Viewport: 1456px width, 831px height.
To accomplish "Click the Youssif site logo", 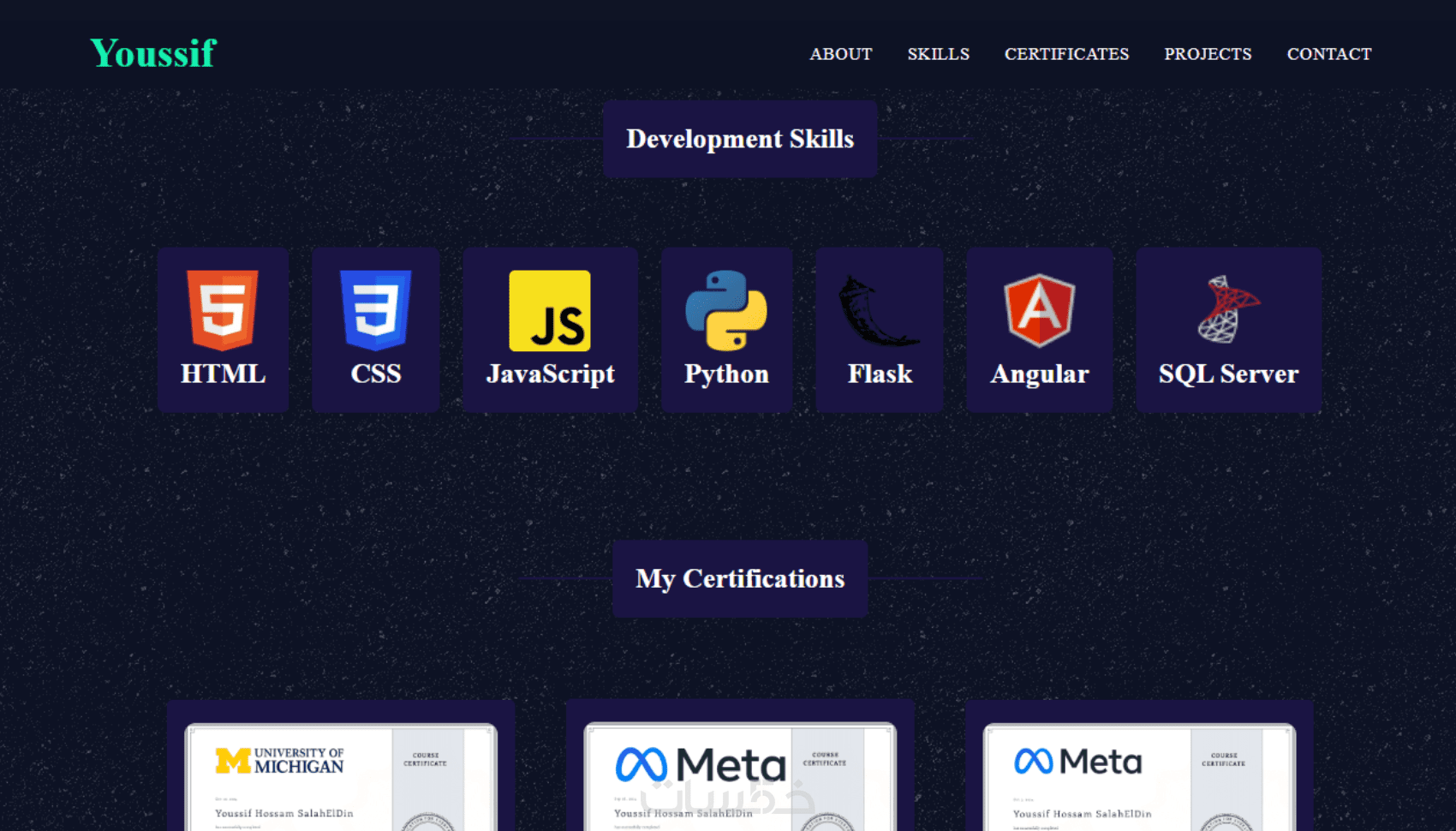I will 153,53.
